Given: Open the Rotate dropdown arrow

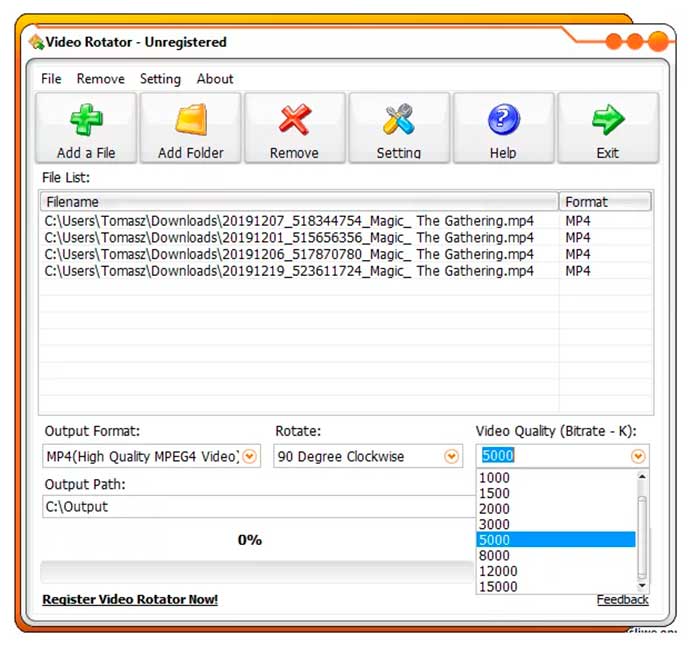Looking at the screenshot, I should click(x=451, y=457).
